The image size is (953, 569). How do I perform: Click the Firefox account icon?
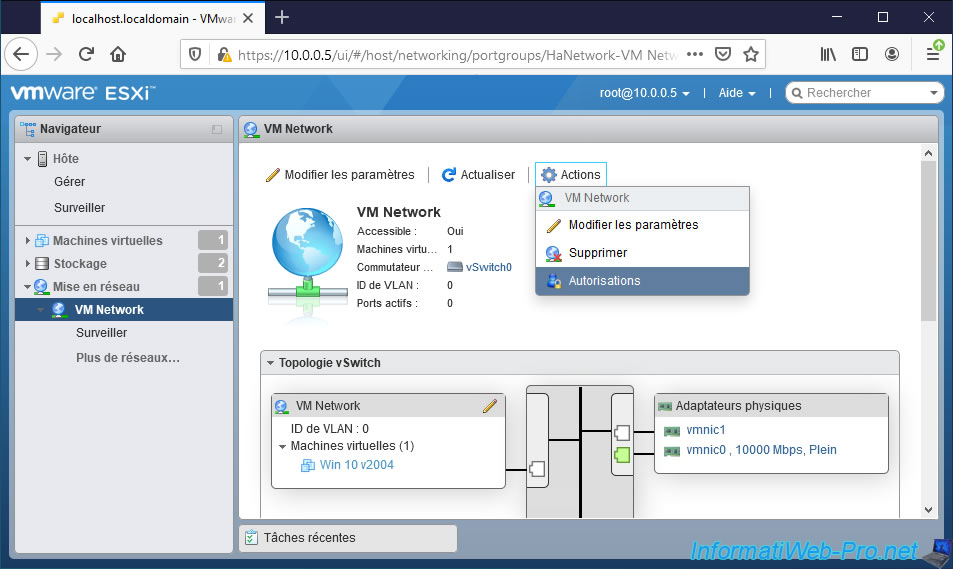[x=891, y=54]
